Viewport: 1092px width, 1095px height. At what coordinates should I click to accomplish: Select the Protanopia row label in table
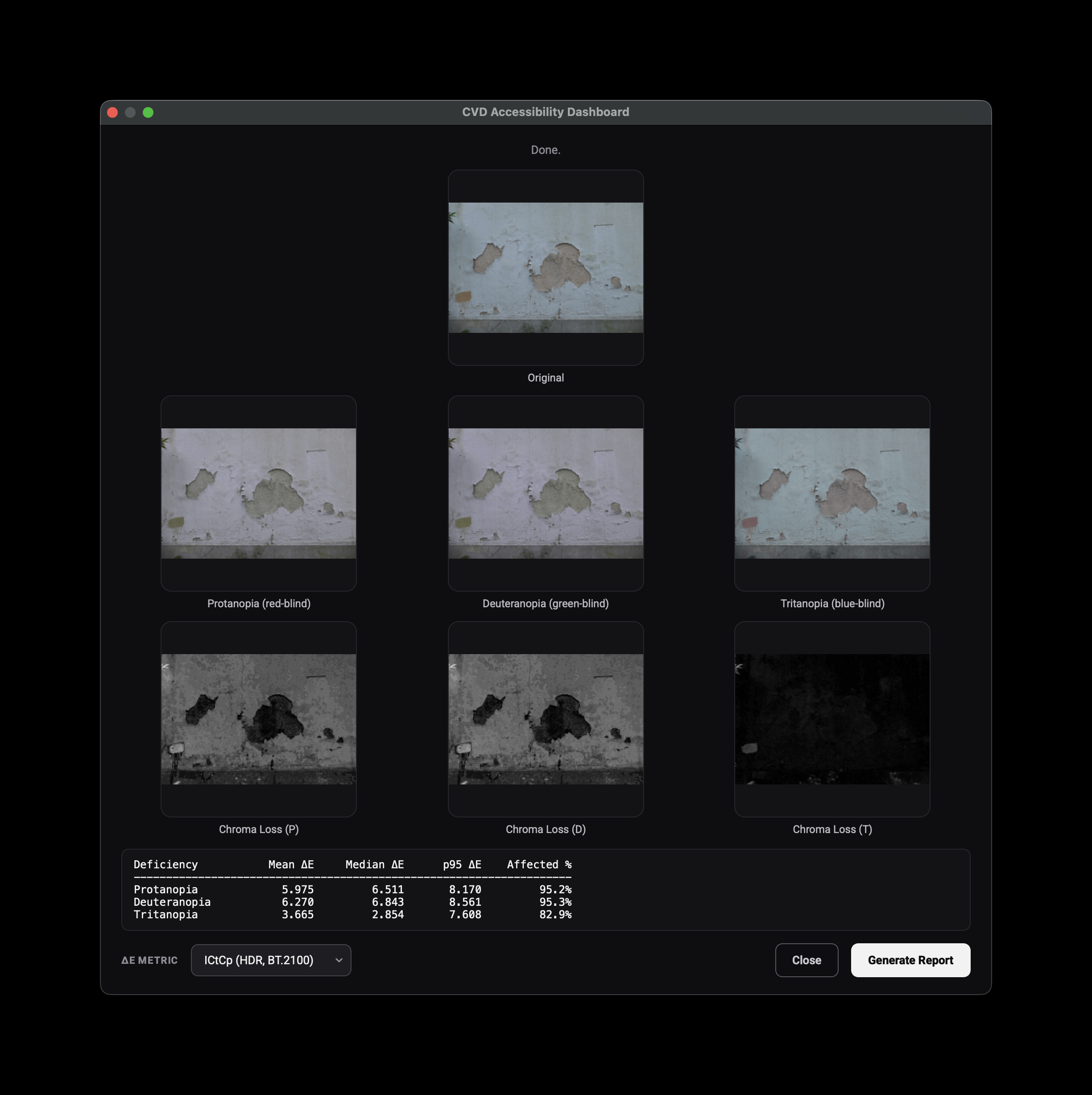(165, 889)
